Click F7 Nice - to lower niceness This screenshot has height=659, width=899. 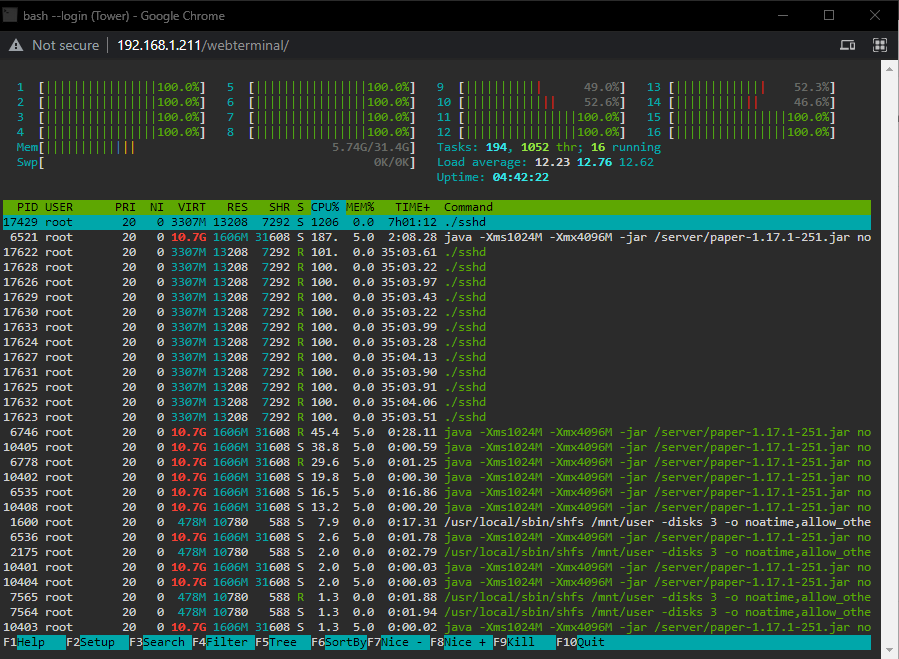point(398,642)
